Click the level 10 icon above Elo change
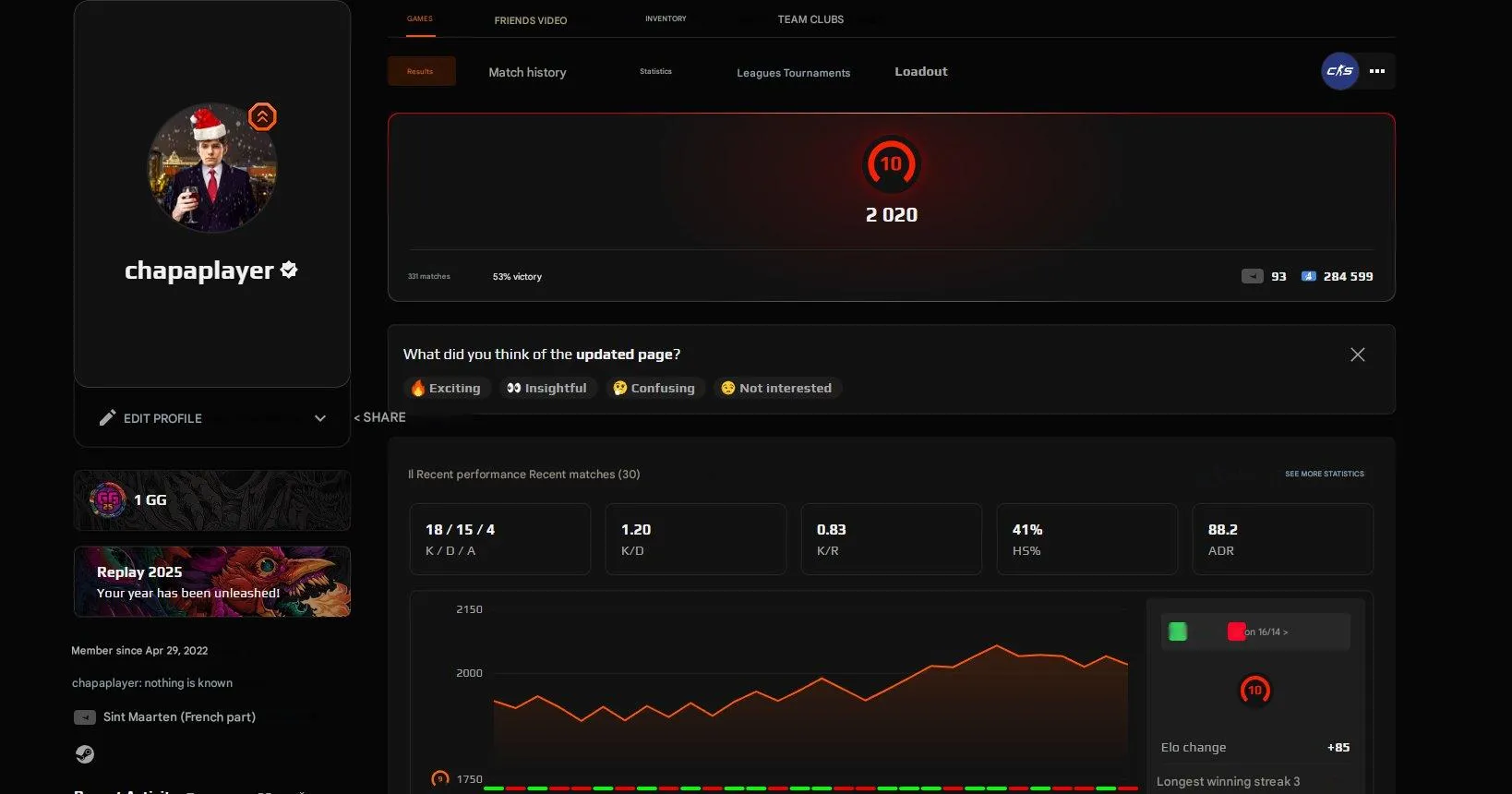The height and width of the screenshot is (794, 1512). click(x=1254, y=691)
